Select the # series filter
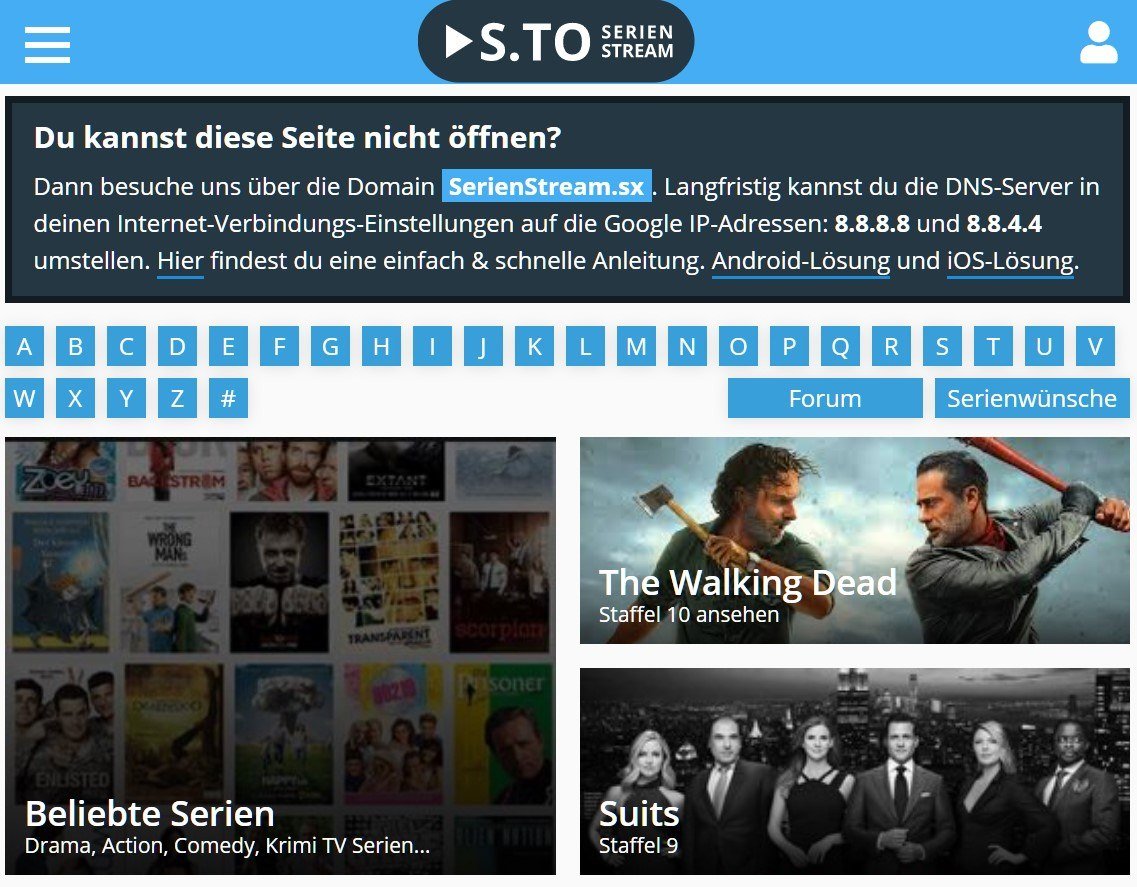1137x887 pixels. click(228, 398)
